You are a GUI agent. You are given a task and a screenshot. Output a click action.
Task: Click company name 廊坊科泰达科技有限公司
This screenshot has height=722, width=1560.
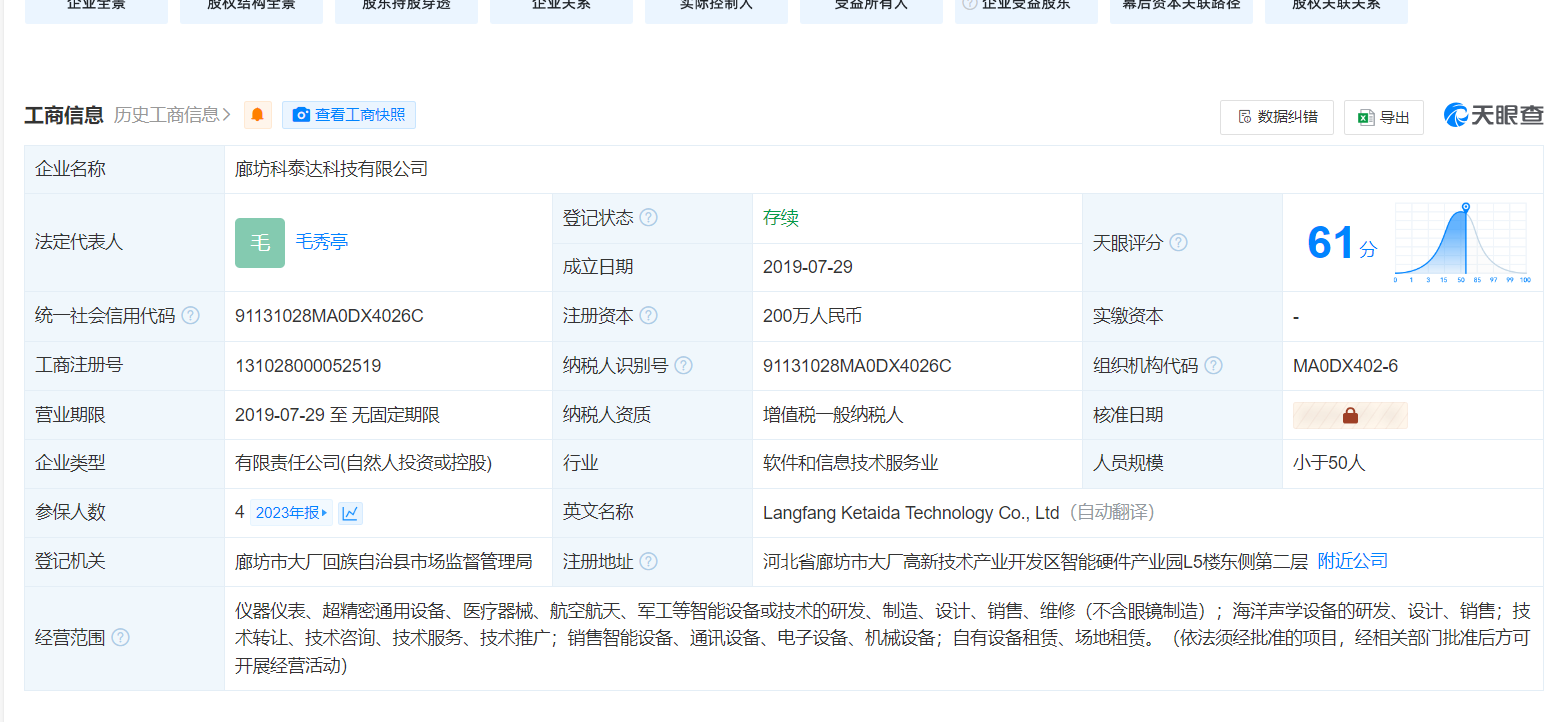(332, 169)
